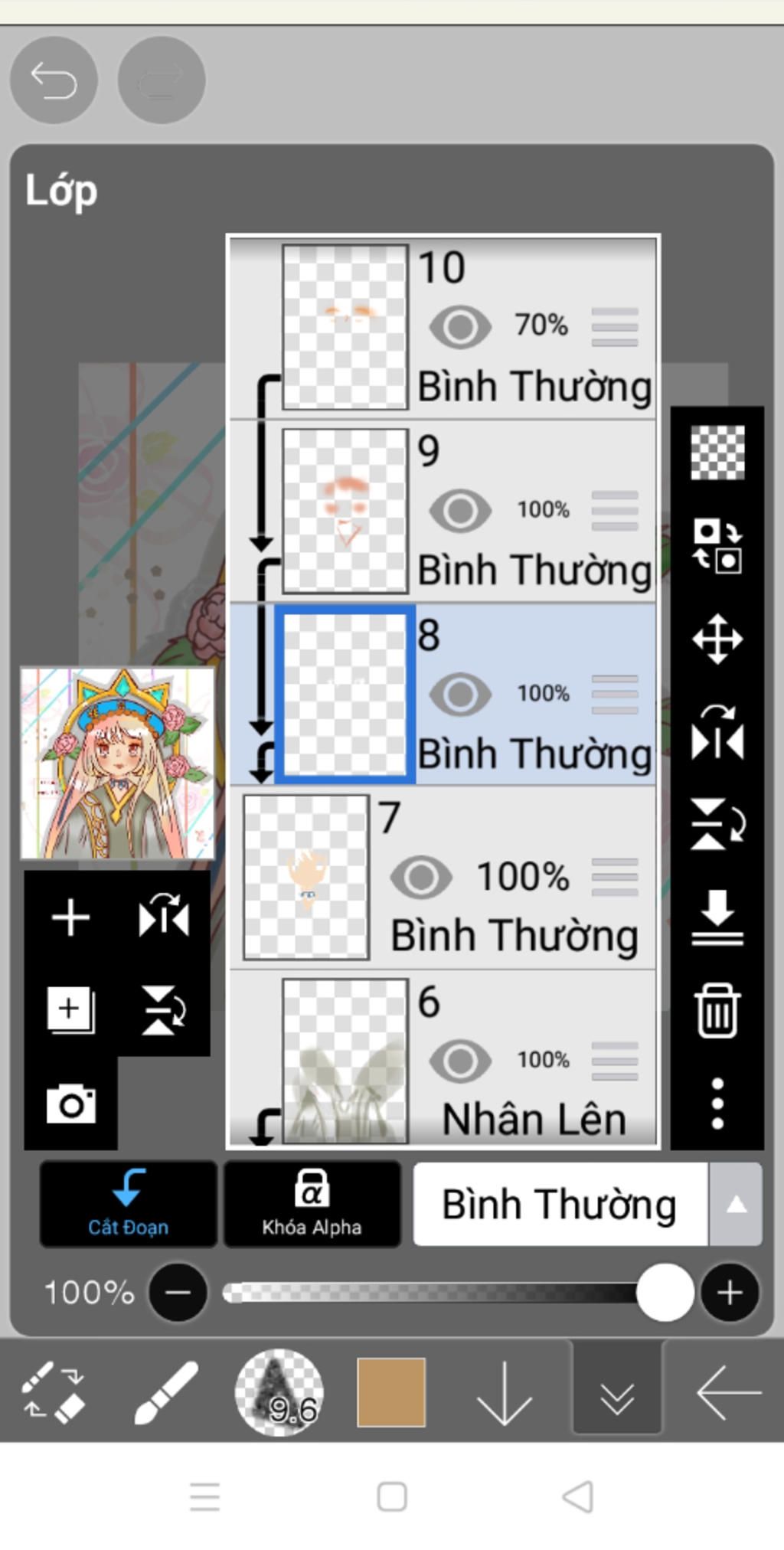Flip layer horizontally in the right sidebar
The height and width of the screenshot is (1550, 784).
pos(717,733)
